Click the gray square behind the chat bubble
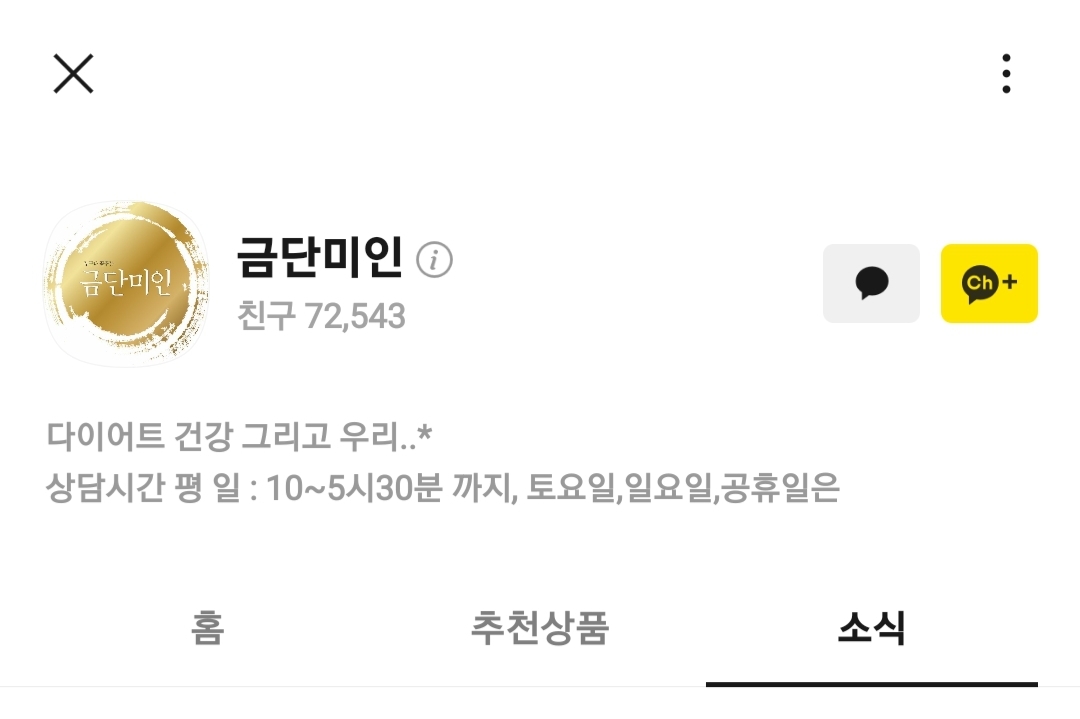The width and height of the screenshot is (1080, 719). pyautogui.click(x=871, y=283)
